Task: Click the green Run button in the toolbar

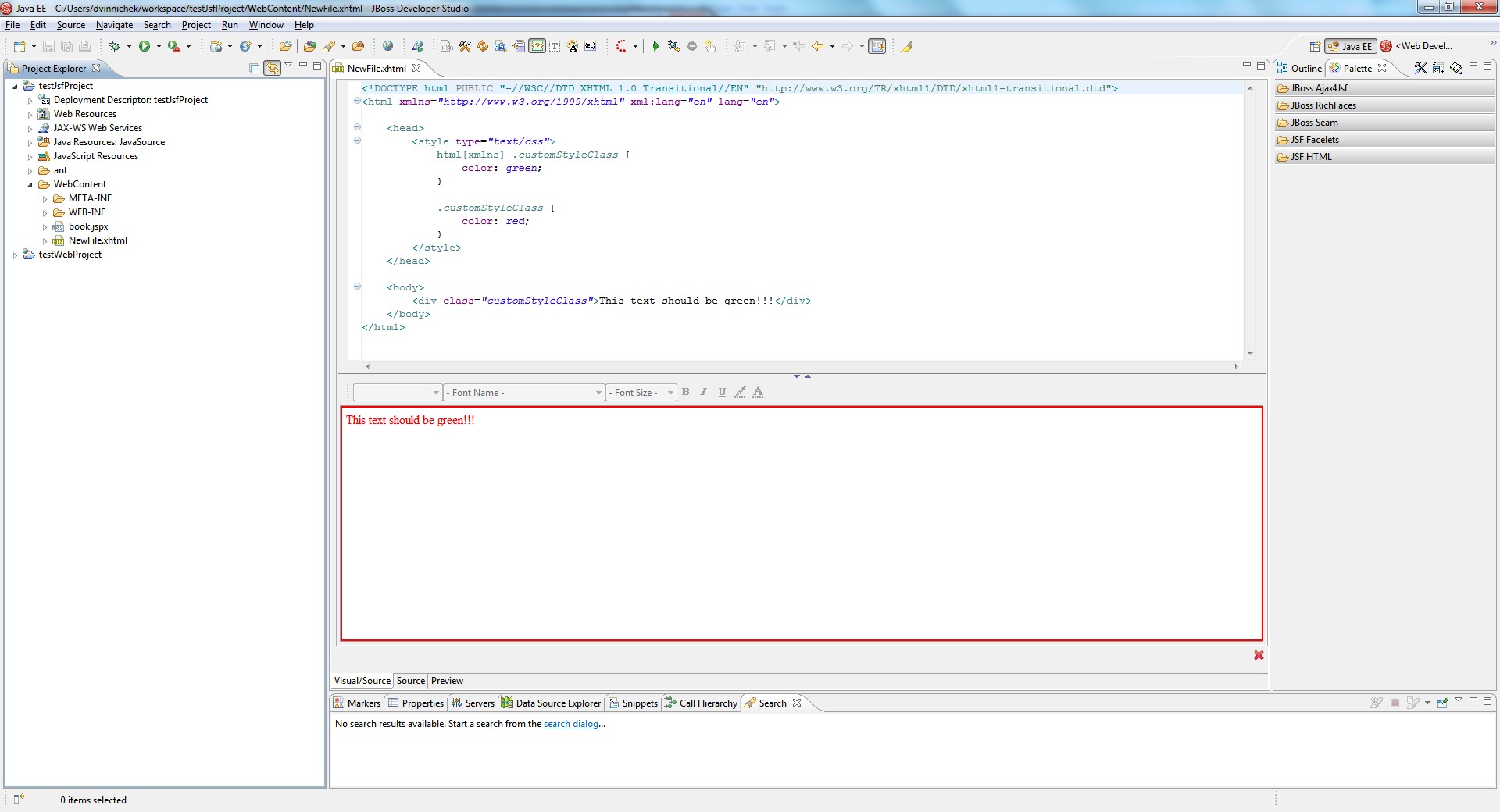Action: coord(145,47)
